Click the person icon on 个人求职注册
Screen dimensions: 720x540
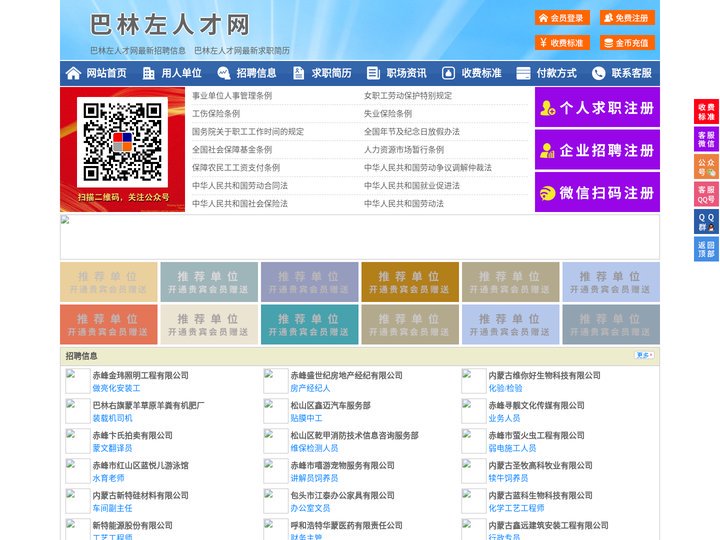(547, 108)
